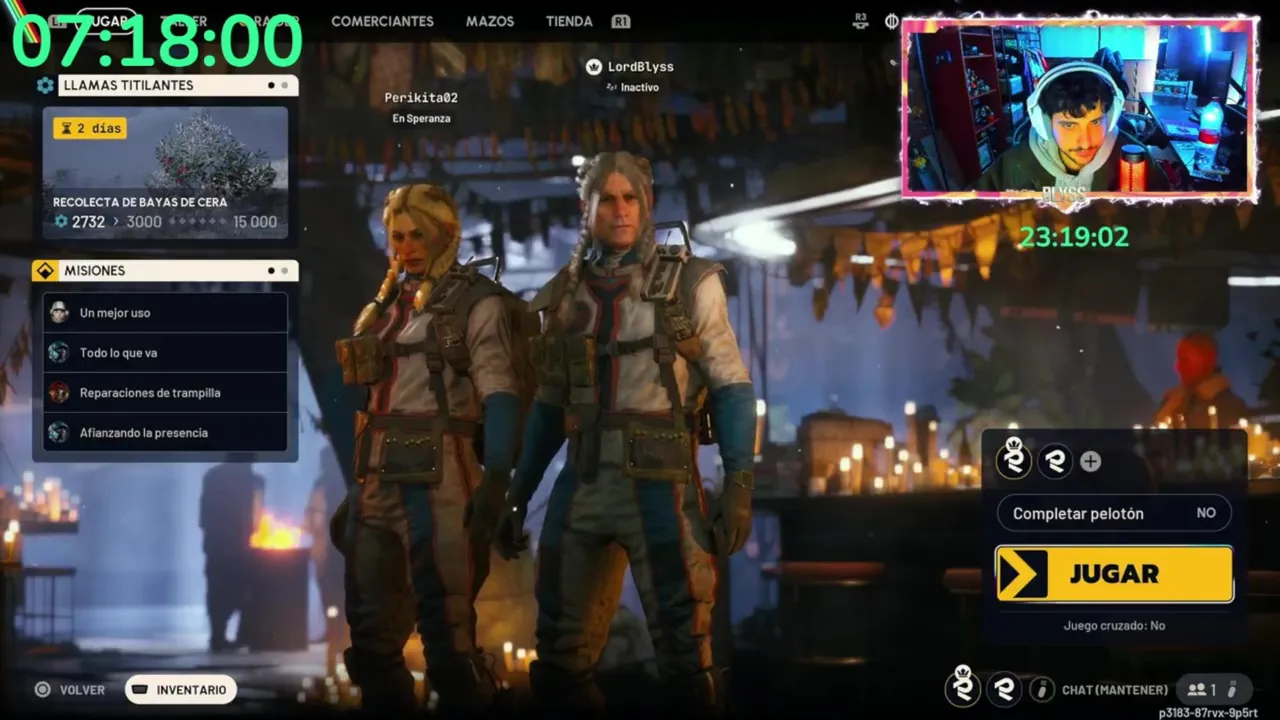Click the green 23:19:02 timer overlay
The image size is (1280, 720).
[1074, 237]
